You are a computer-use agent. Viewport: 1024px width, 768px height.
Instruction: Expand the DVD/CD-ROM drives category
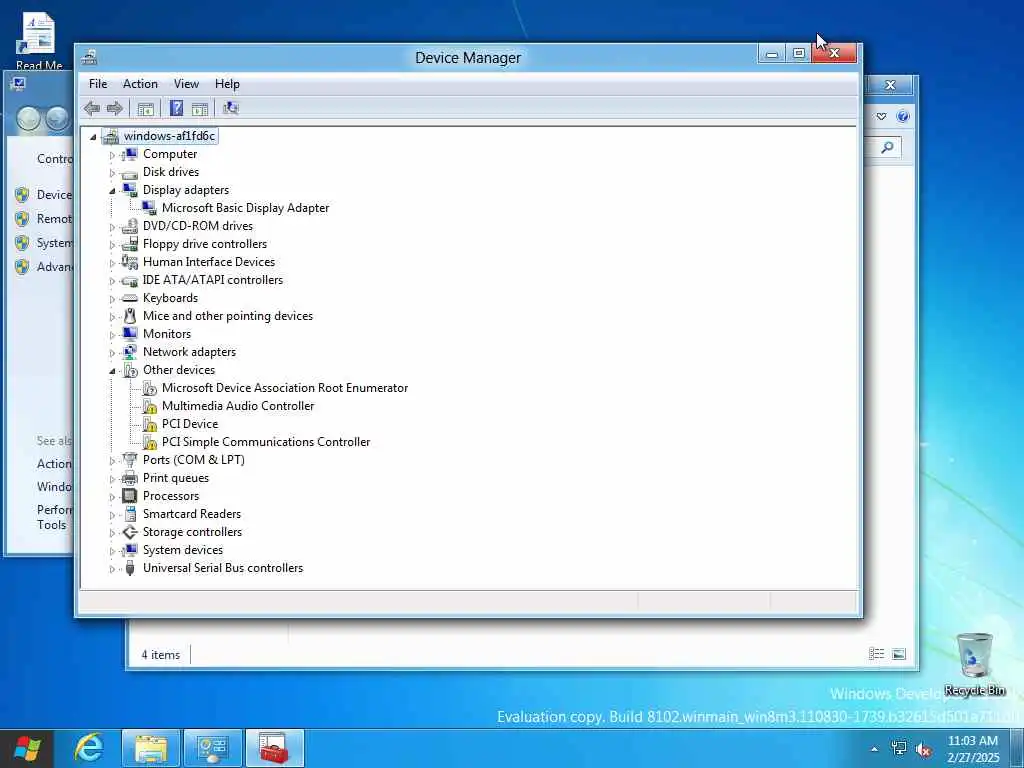pyautogui.click(x=112, y=227)
